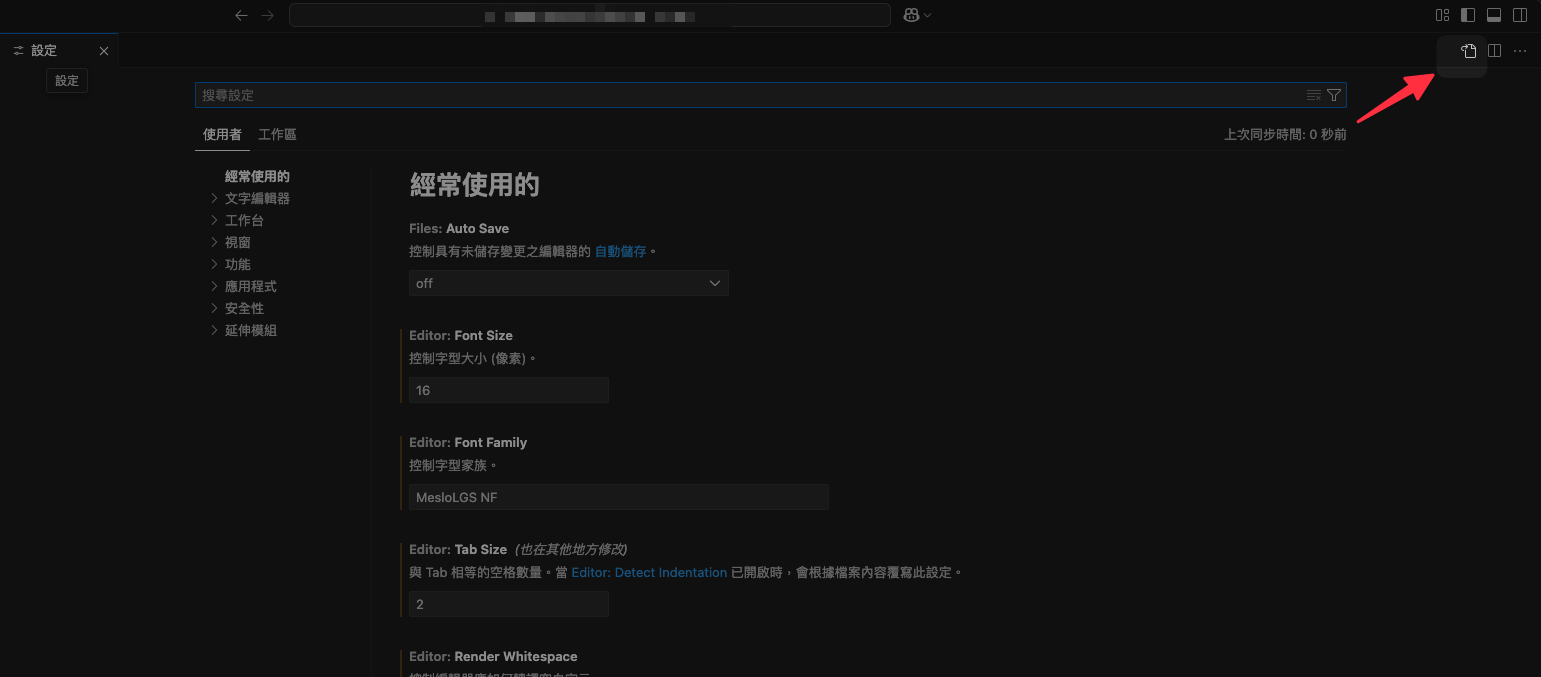Click the navigate back arrow
This screenshot has height=677, width=1541.
click(x=241, y=15)
